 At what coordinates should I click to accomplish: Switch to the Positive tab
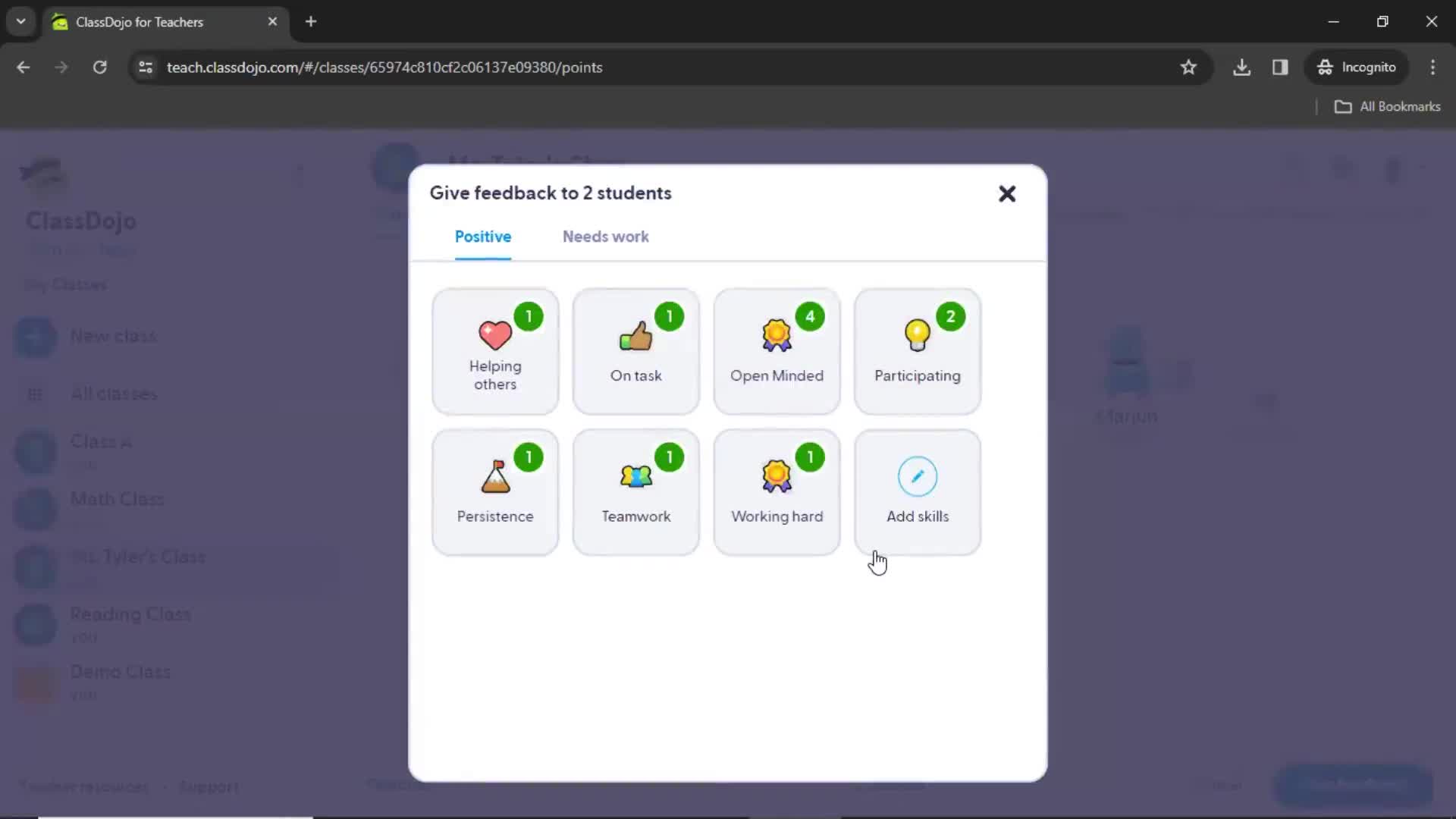(x=483, y=236)
